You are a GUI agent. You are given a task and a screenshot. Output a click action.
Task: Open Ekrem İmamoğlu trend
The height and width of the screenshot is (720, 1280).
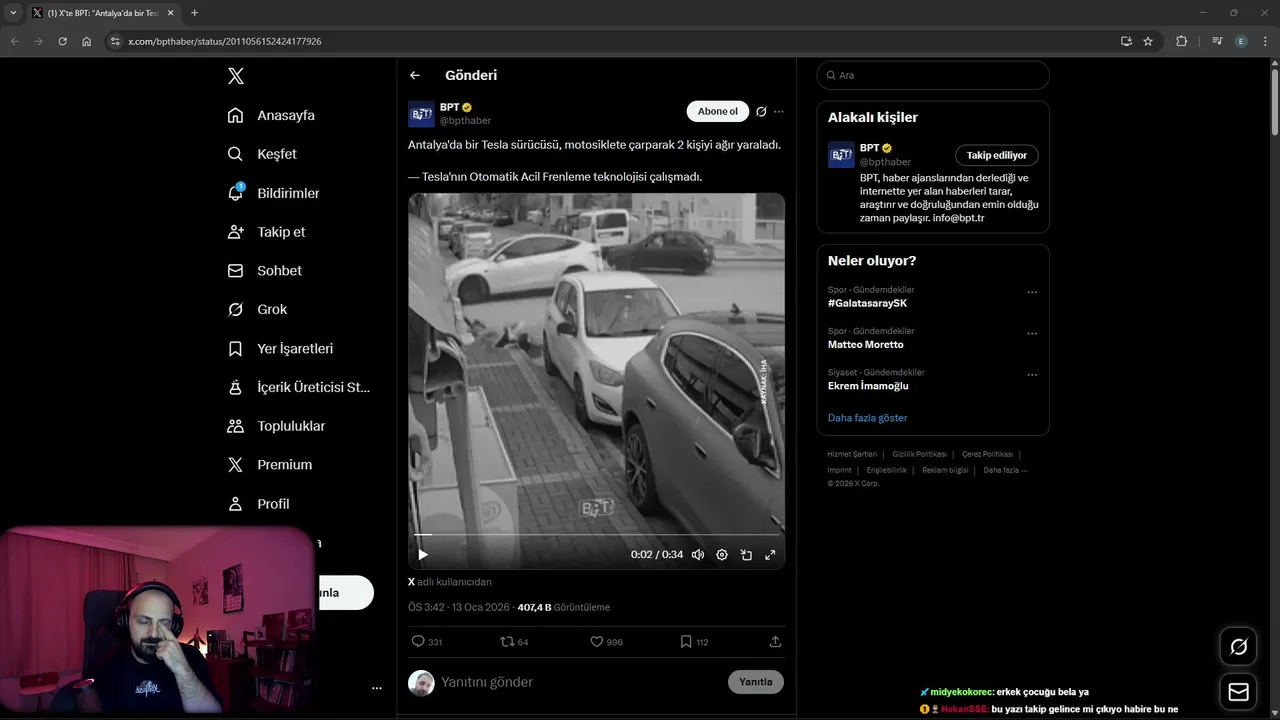click(x=868, y=386)
